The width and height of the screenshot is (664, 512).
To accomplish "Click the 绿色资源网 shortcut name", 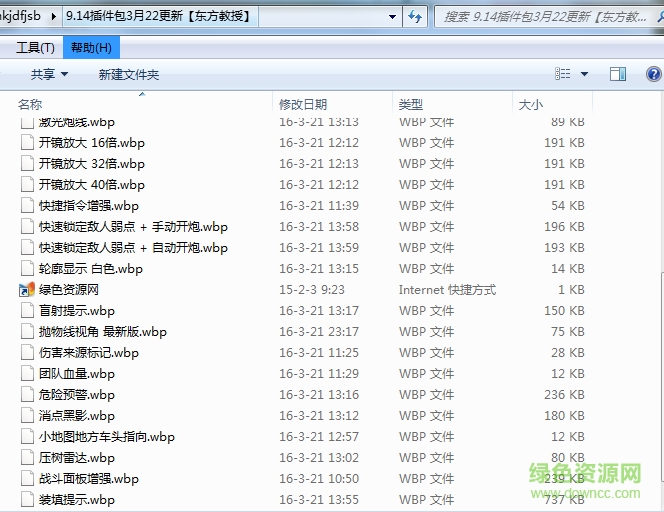I will 69,290.
